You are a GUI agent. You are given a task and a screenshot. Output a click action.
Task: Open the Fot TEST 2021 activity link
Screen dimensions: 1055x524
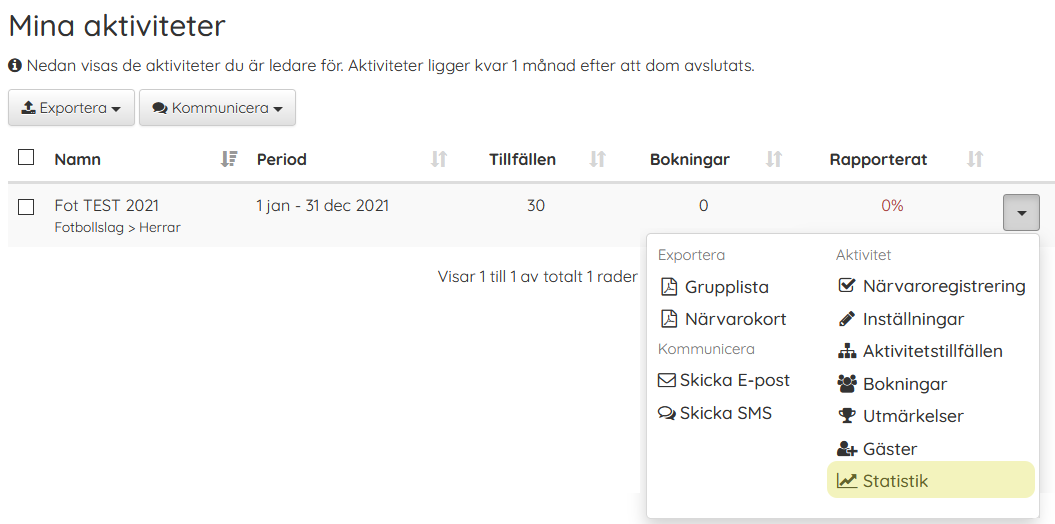(107, 205)
